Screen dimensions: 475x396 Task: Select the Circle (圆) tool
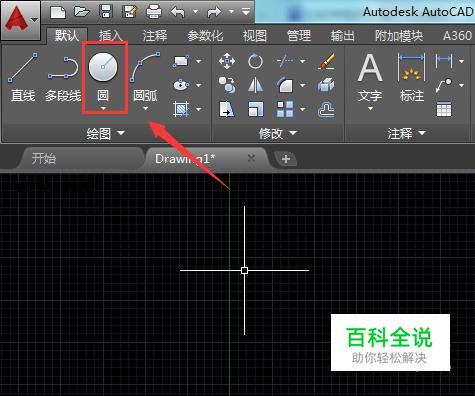(103, 77)
